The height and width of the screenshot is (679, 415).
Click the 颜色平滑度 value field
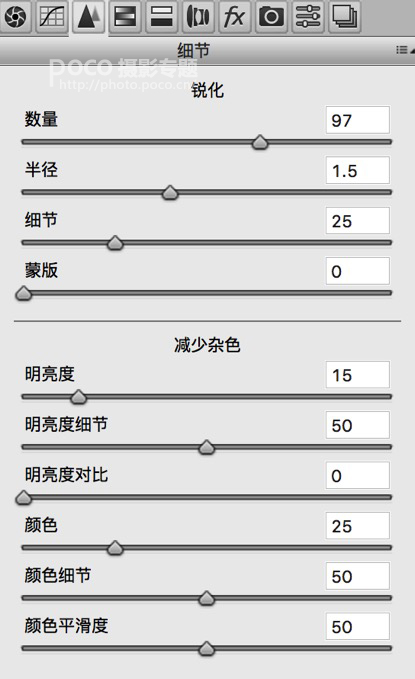358,626
